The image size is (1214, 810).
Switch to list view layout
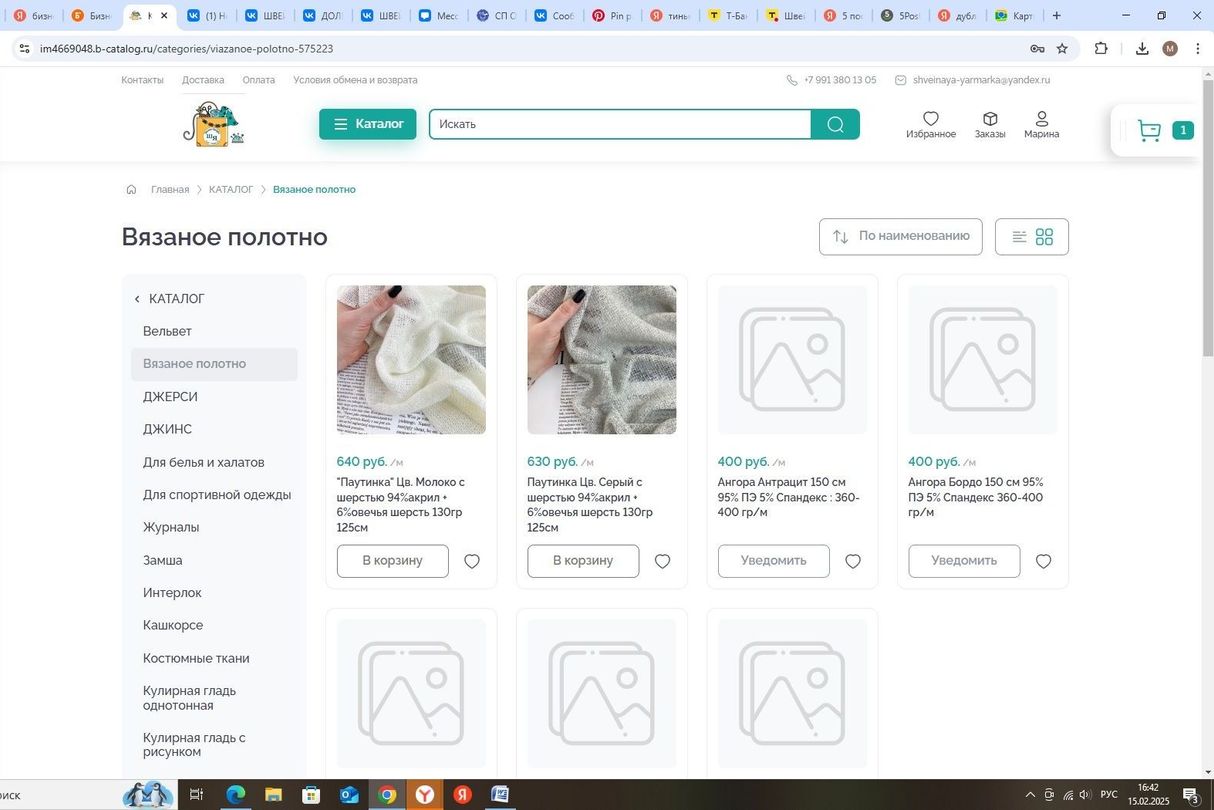1019,237
